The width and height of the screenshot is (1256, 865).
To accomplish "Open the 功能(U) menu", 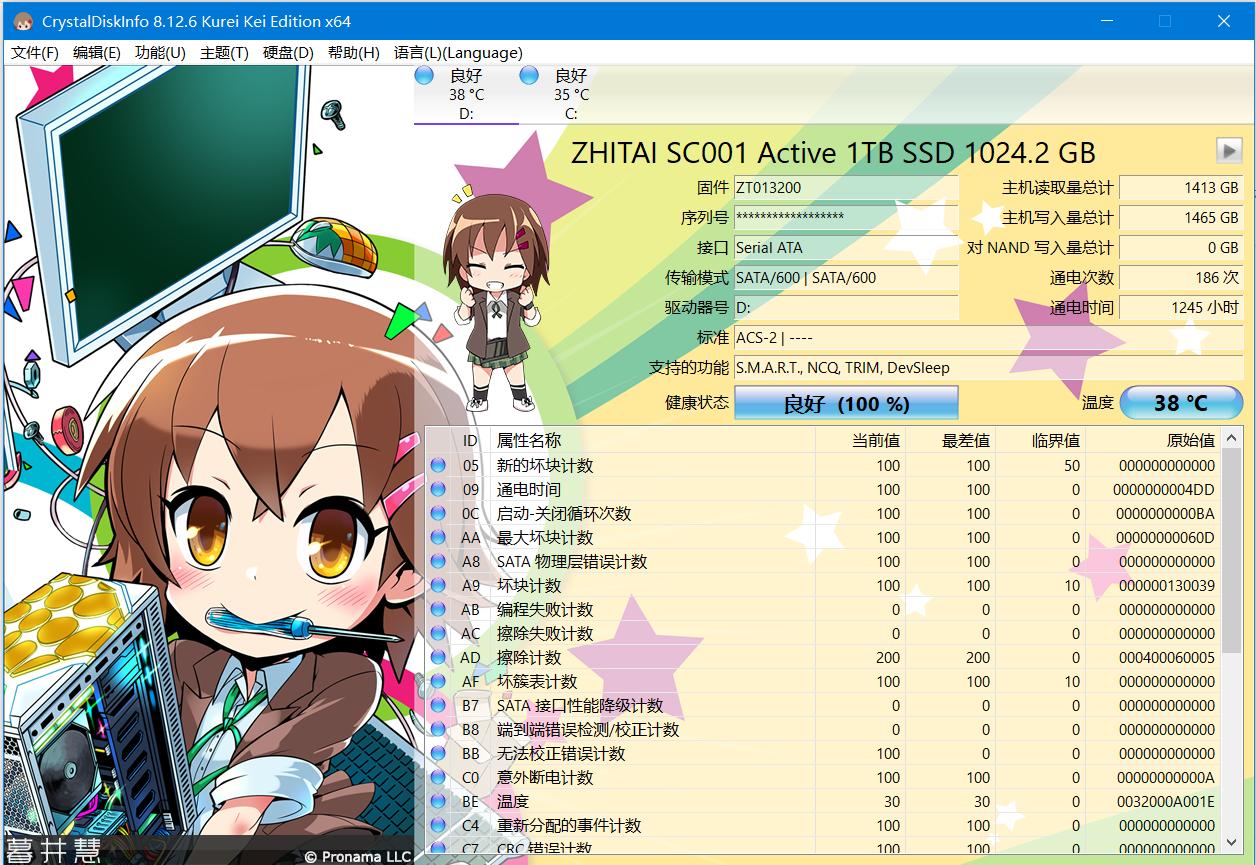I will tap(160, 53).
